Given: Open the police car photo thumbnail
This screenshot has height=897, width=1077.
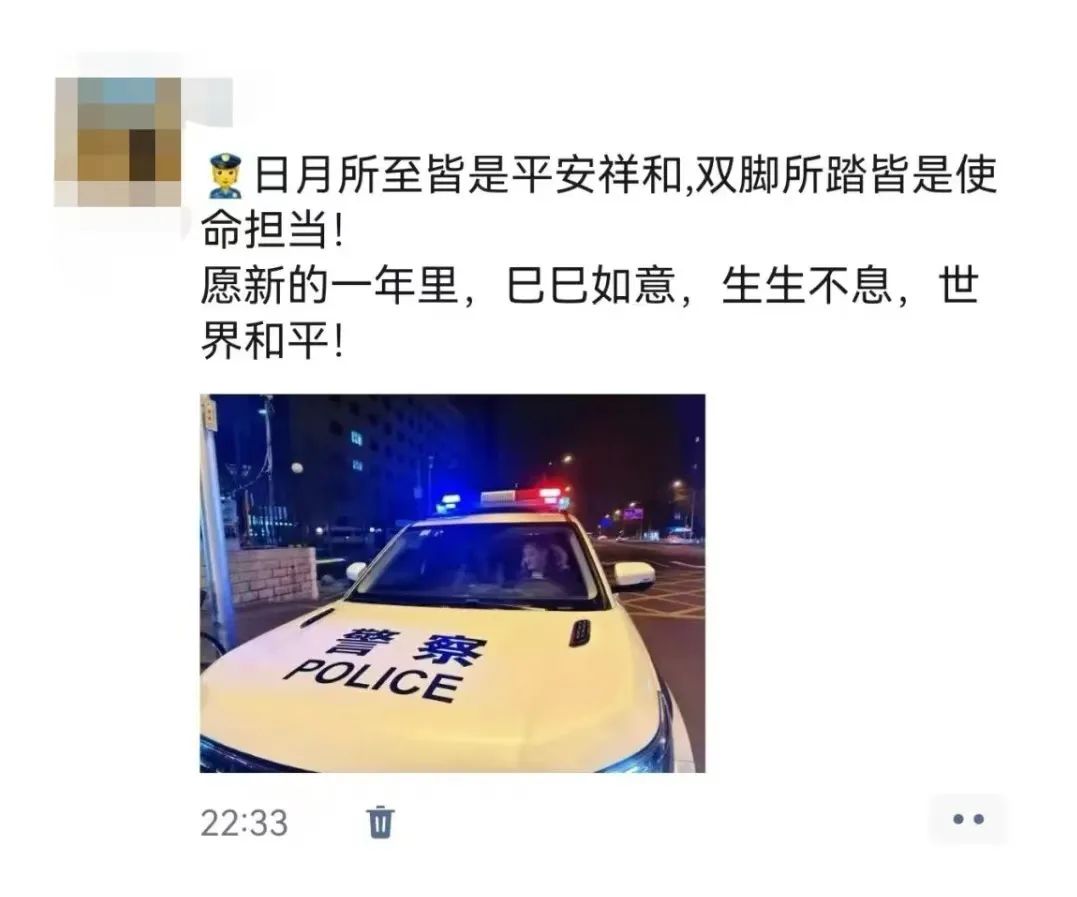Looking at the screenshot, I should 453,583.
